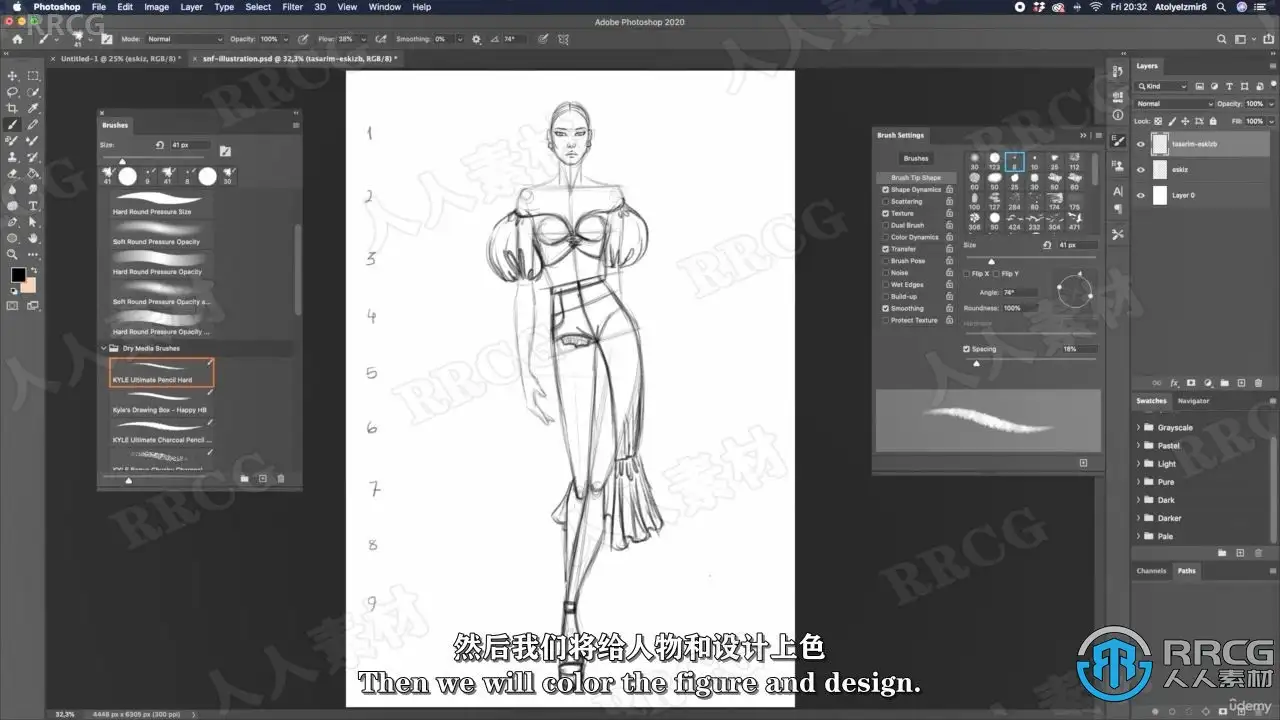The image size is (1280, 720).
Task: Open the Layer menu
Action: coord(191,7)
